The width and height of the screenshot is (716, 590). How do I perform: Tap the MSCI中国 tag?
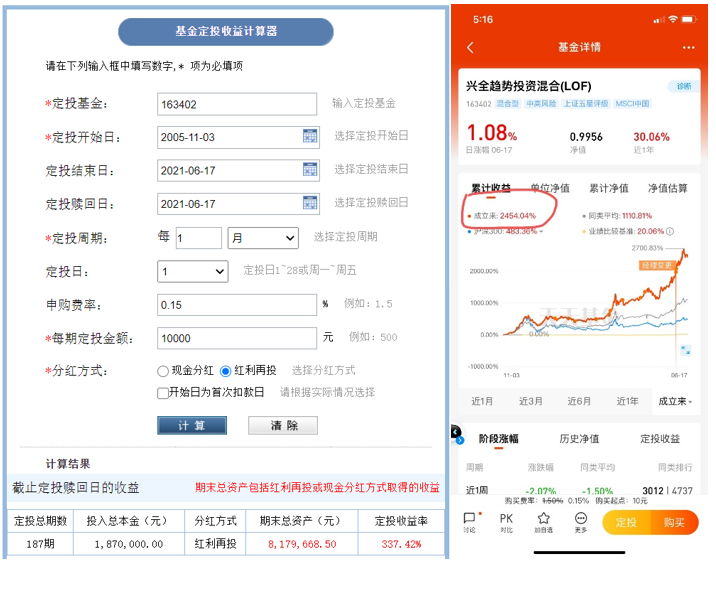(632, 104)
